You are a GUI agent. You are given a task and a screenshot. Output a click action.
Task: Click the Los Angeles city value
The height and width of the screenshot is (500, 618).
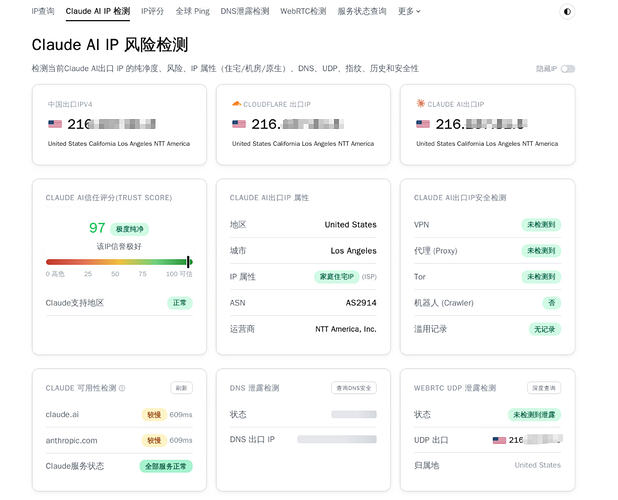[x=354, y=251]
